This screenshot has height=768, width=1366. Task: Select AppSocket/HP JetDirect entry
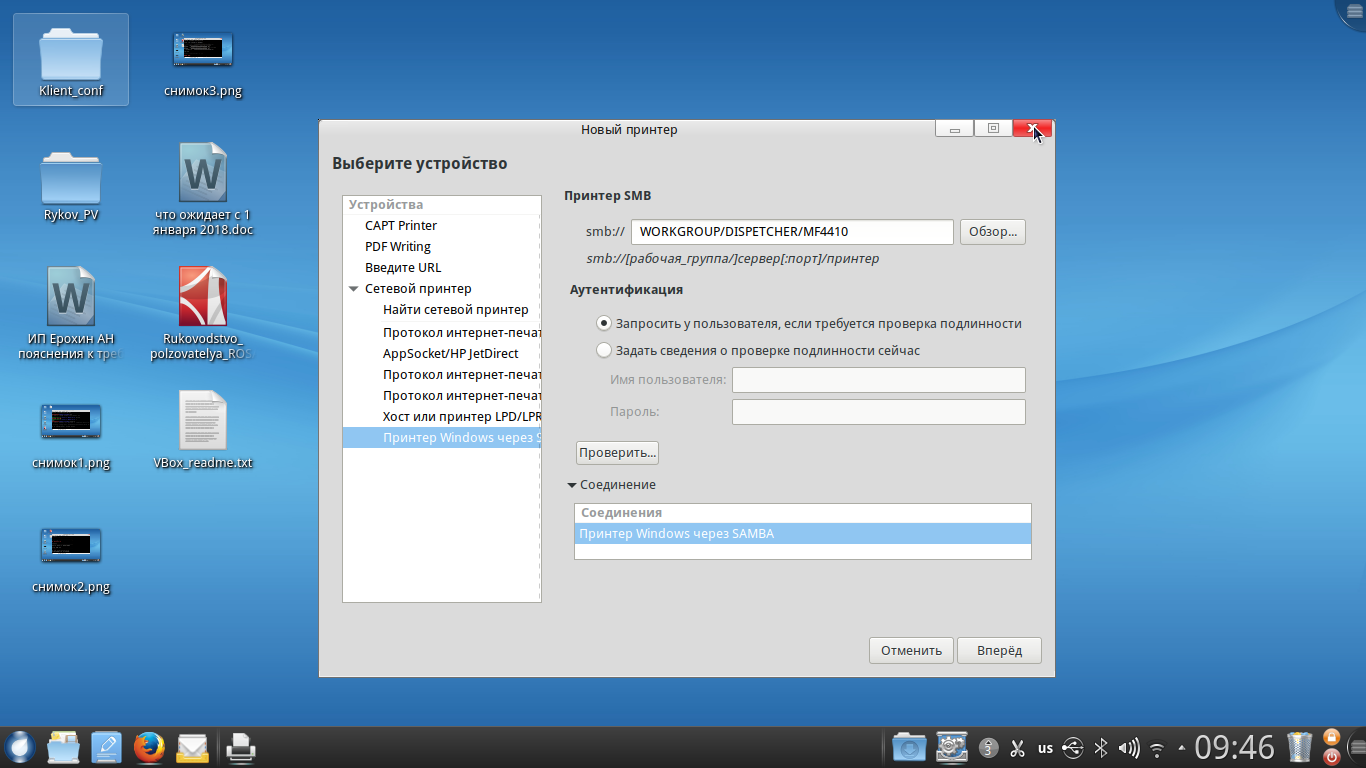click(x=450, y=354)
